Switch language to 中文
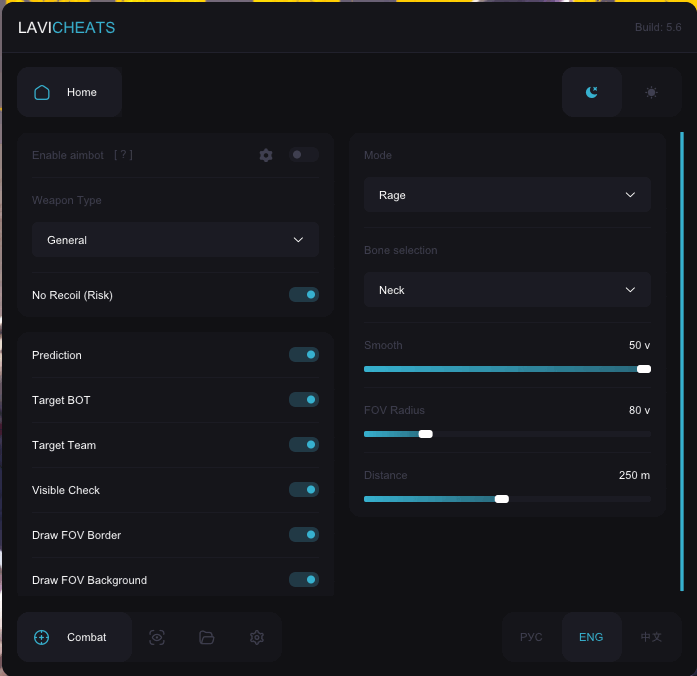697x676 pixels. point(651,637)
